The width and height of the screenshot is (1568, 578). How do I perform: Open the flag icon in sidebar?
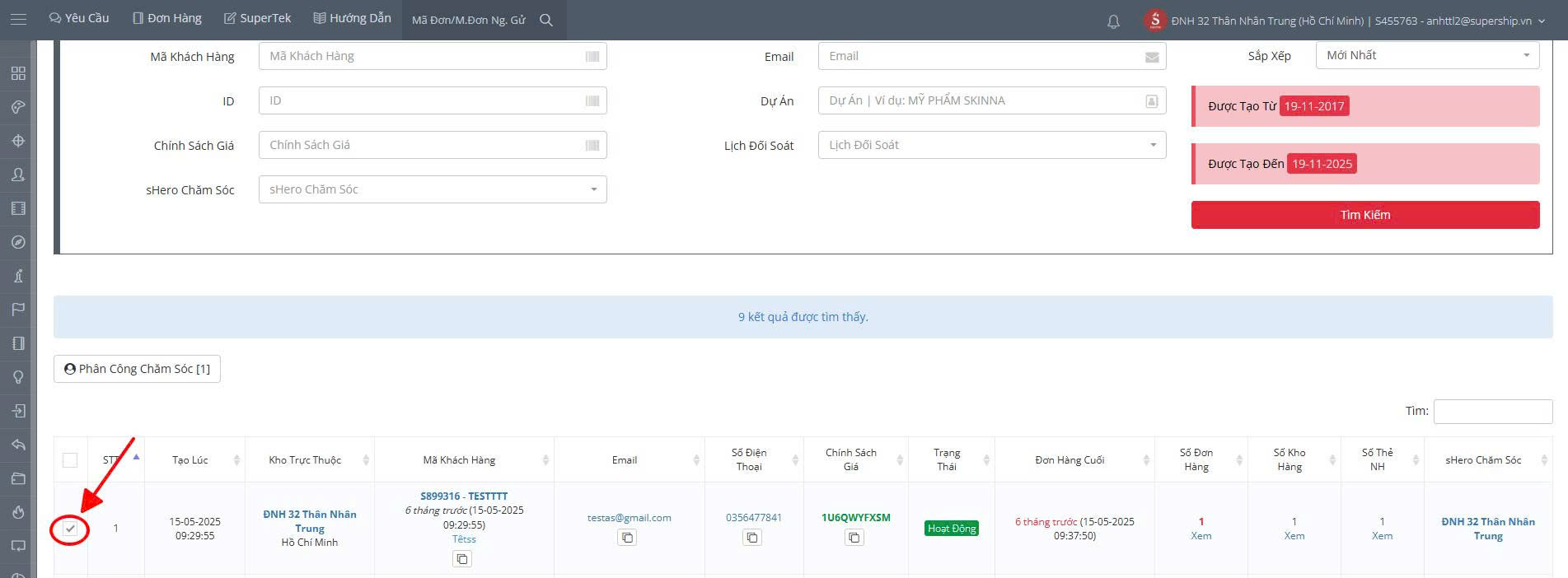pyautogui.click(x=18, y=310)
